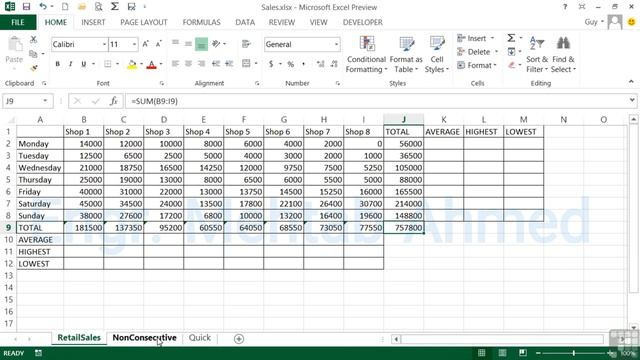Switch to Page Layout view in the status bar
The image size is (640, 360).
point(502,353)
